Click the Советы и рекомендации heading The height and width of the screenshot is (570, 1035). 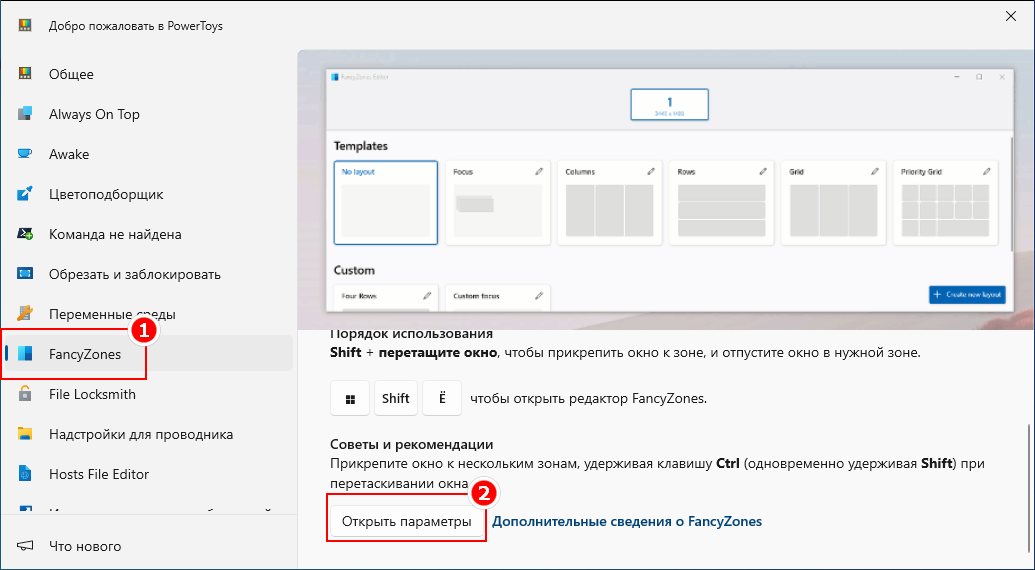pos(412,445)
